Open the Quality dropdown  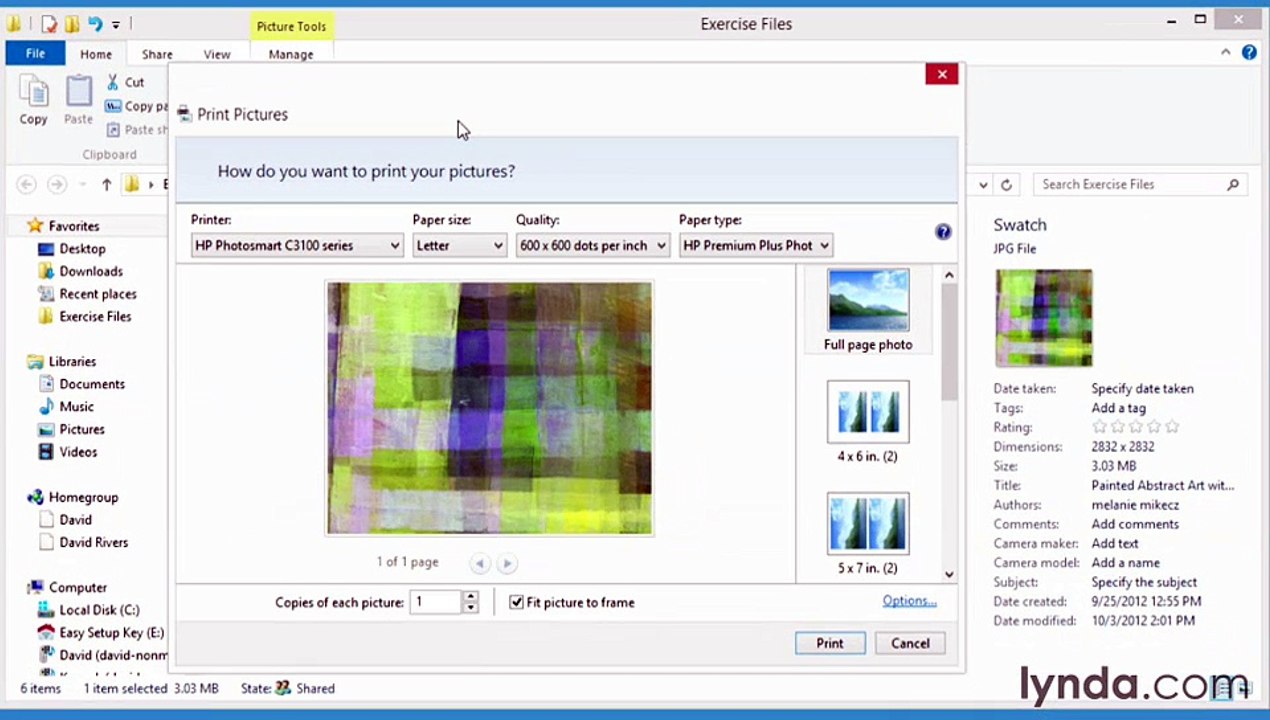[x=592, y=245]
